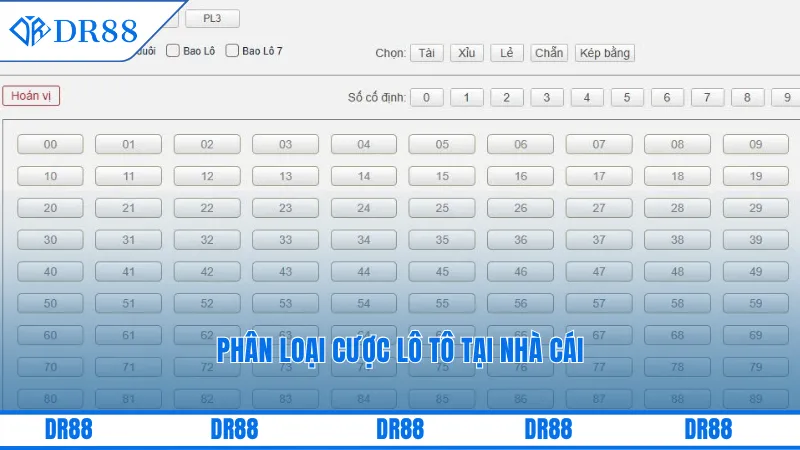The height and width of the screenshot is (450, 800).
Task: Click number 69 button
Action: 756,335
